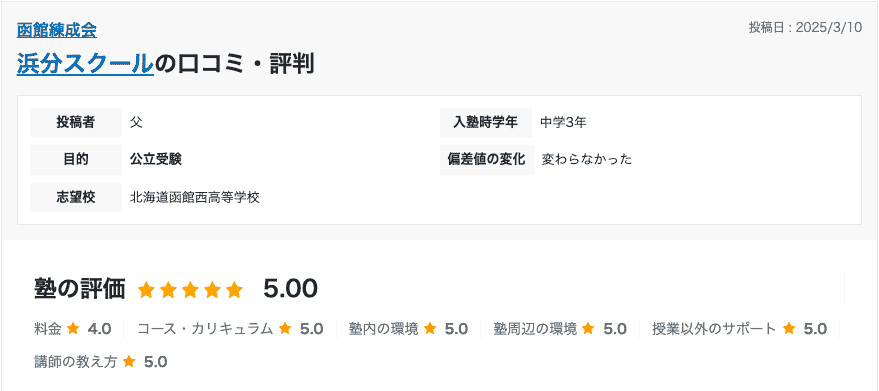
Task: Click the 入塾時学年 label cell
Action: (x=486, y=122)
